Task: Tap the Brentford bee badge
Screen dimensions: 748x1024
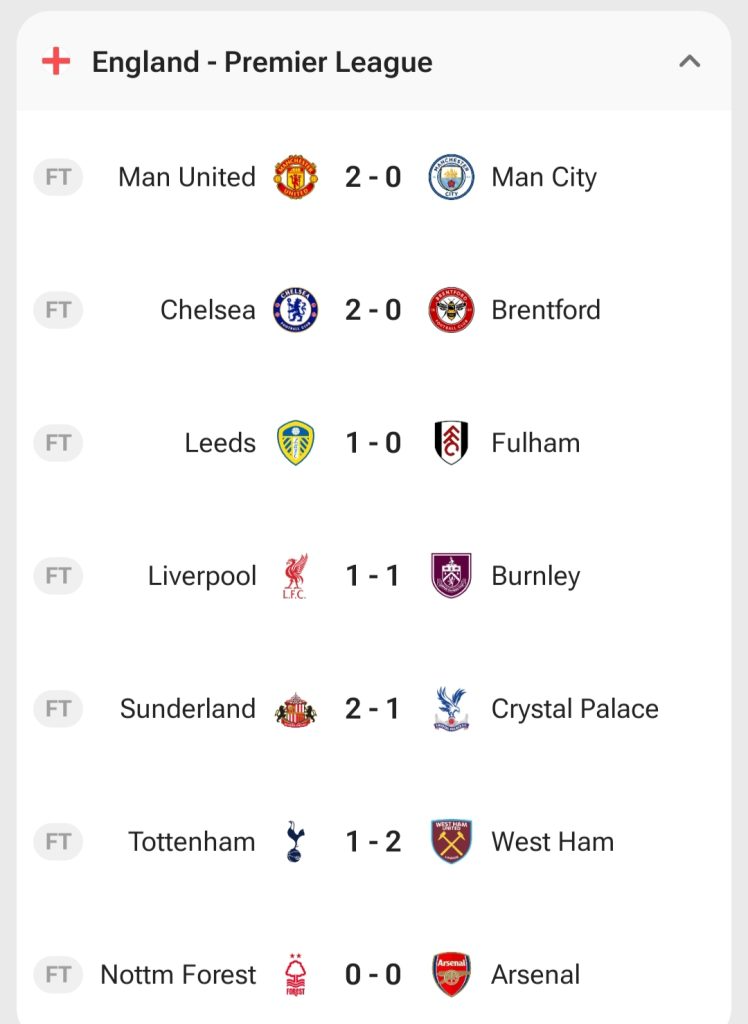Action: (451, 310)
